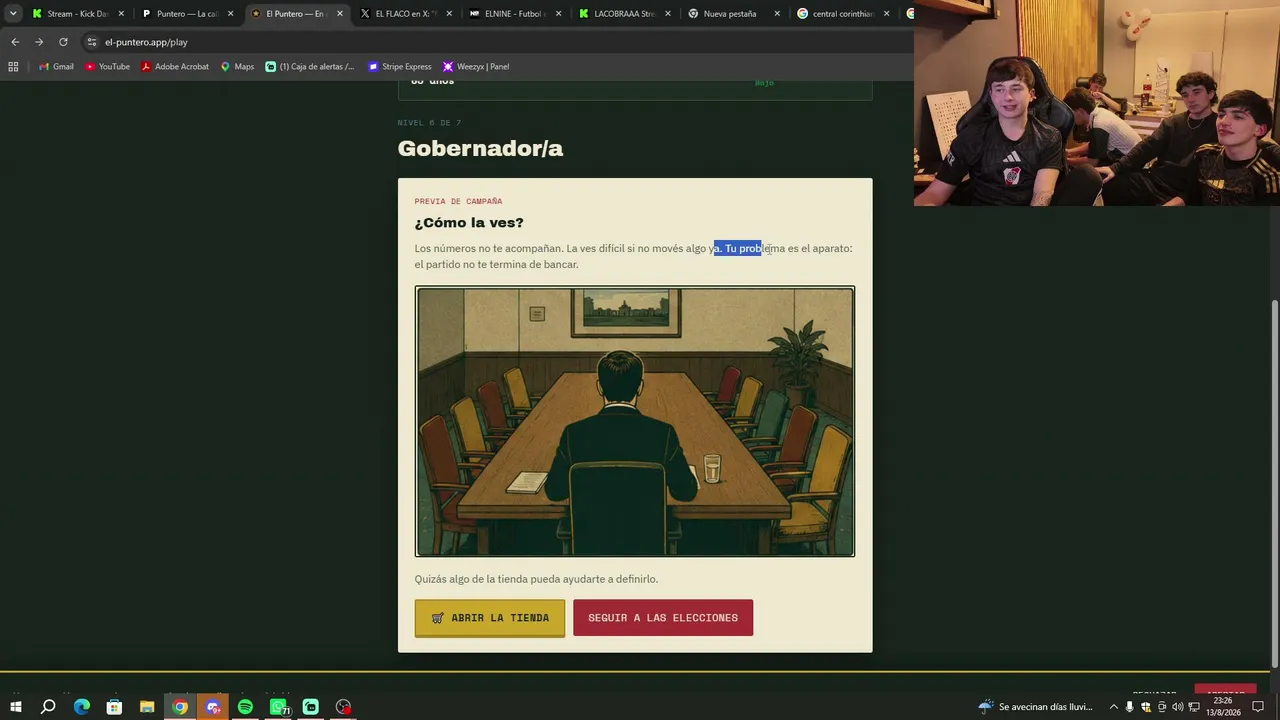Screen dimensions: 1280x720
Task: Go forward in browser history
Action: 39,42
